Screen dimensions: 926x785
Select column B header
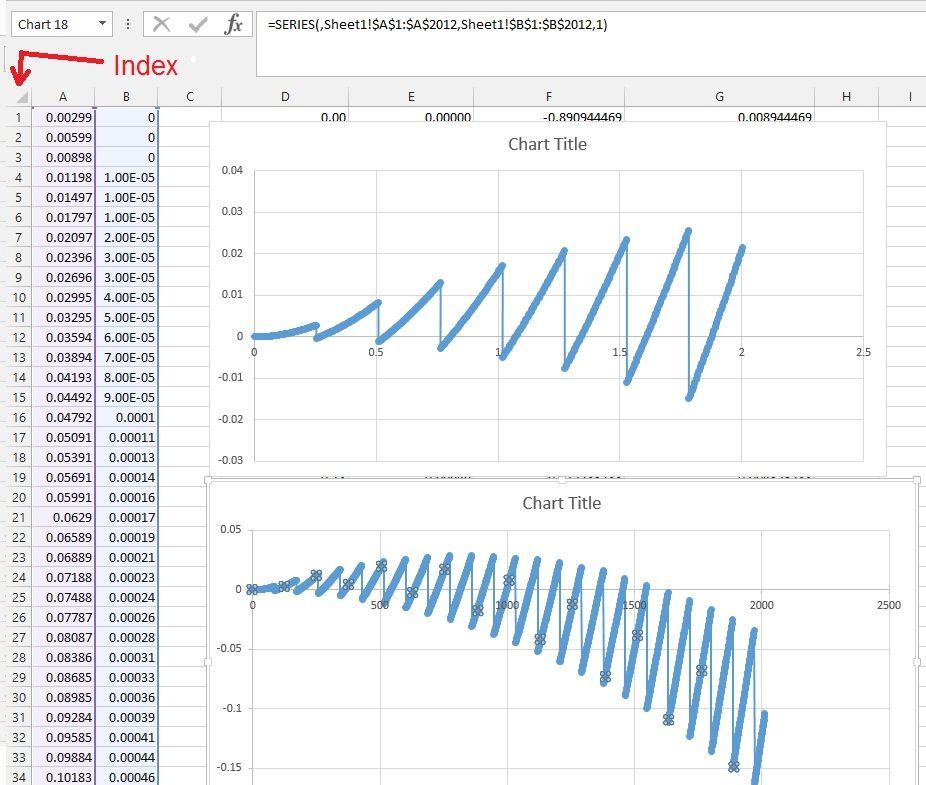[x=126, y=97]
